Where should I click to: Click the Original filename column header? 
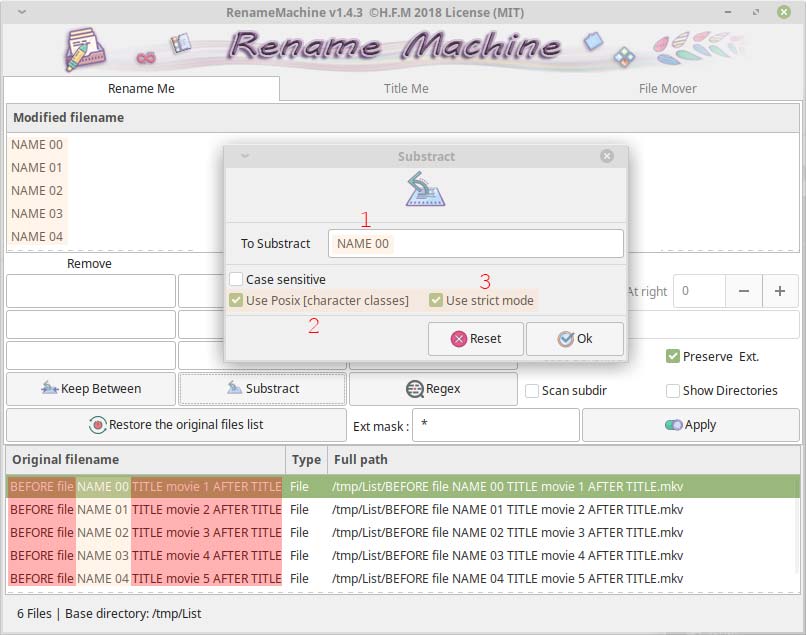[x=145, y=459]
